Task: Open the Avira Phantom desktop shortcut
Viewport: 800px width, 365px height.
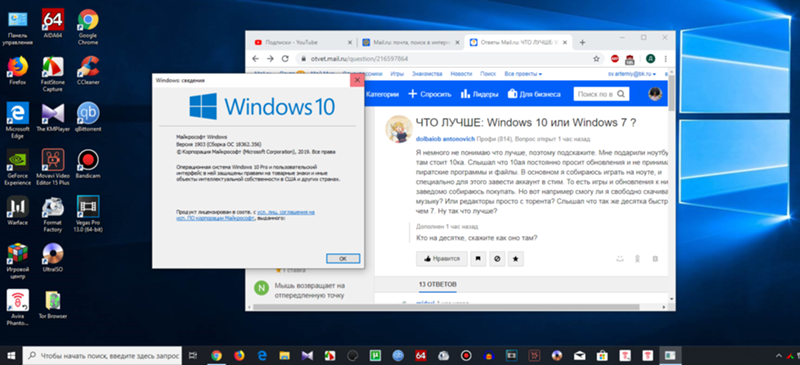Action: [17, 307]
